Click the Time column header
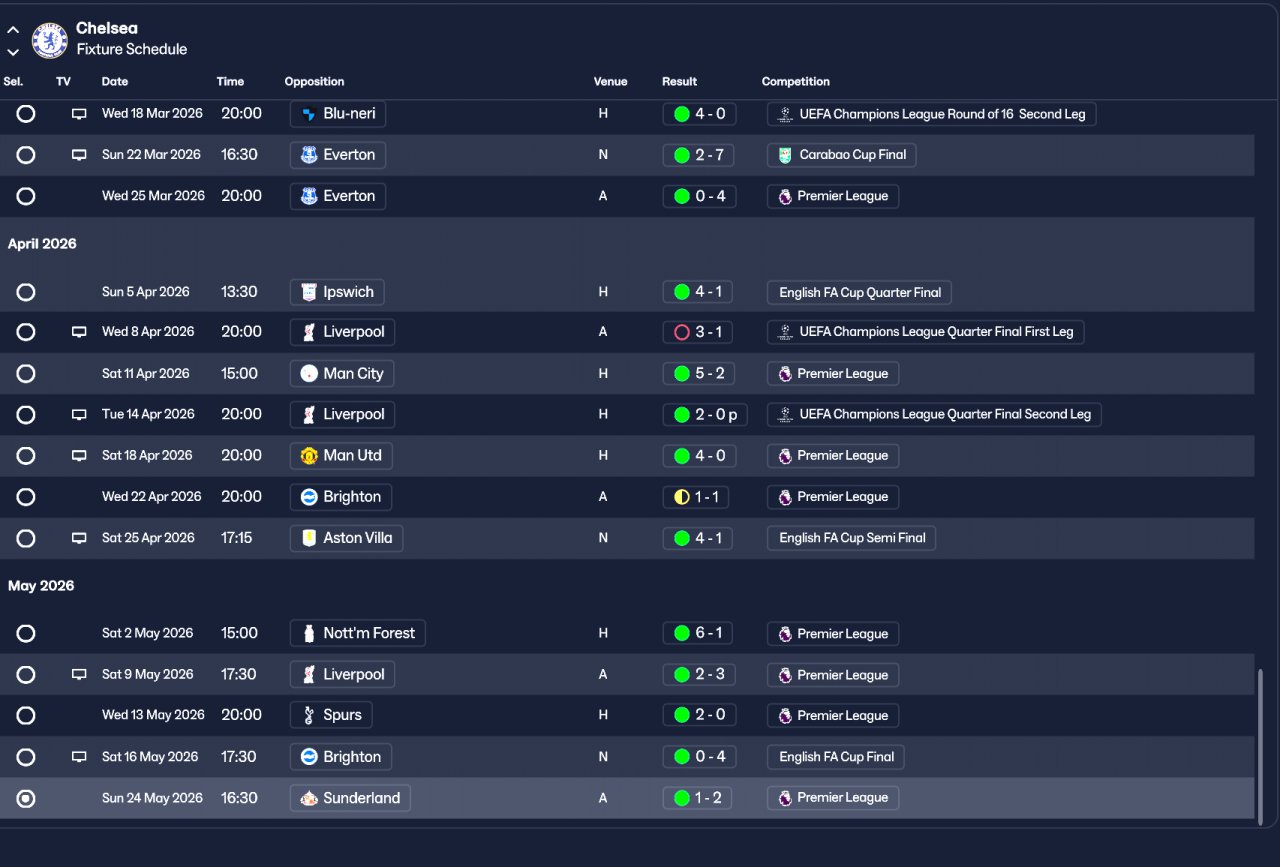1280x867 pixels. [230, 82]
